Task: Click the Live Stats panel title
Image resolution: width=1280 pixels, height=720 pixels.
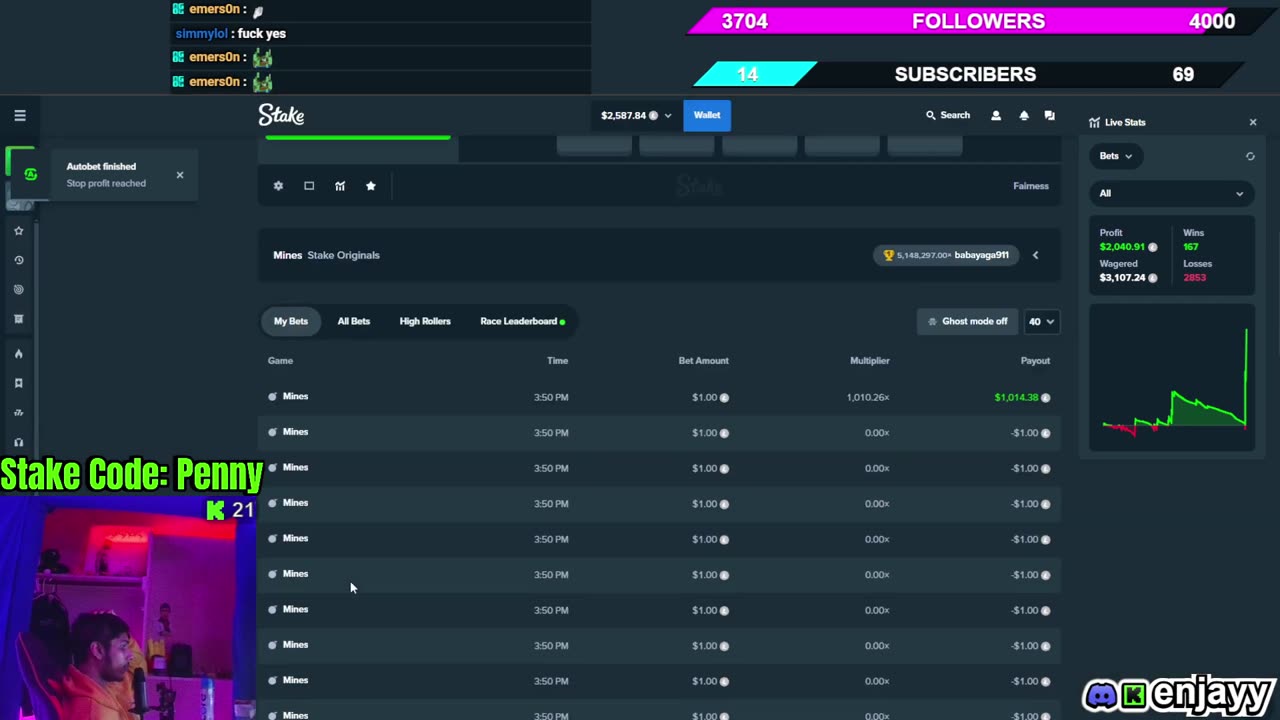Action: click(1125, 122)
